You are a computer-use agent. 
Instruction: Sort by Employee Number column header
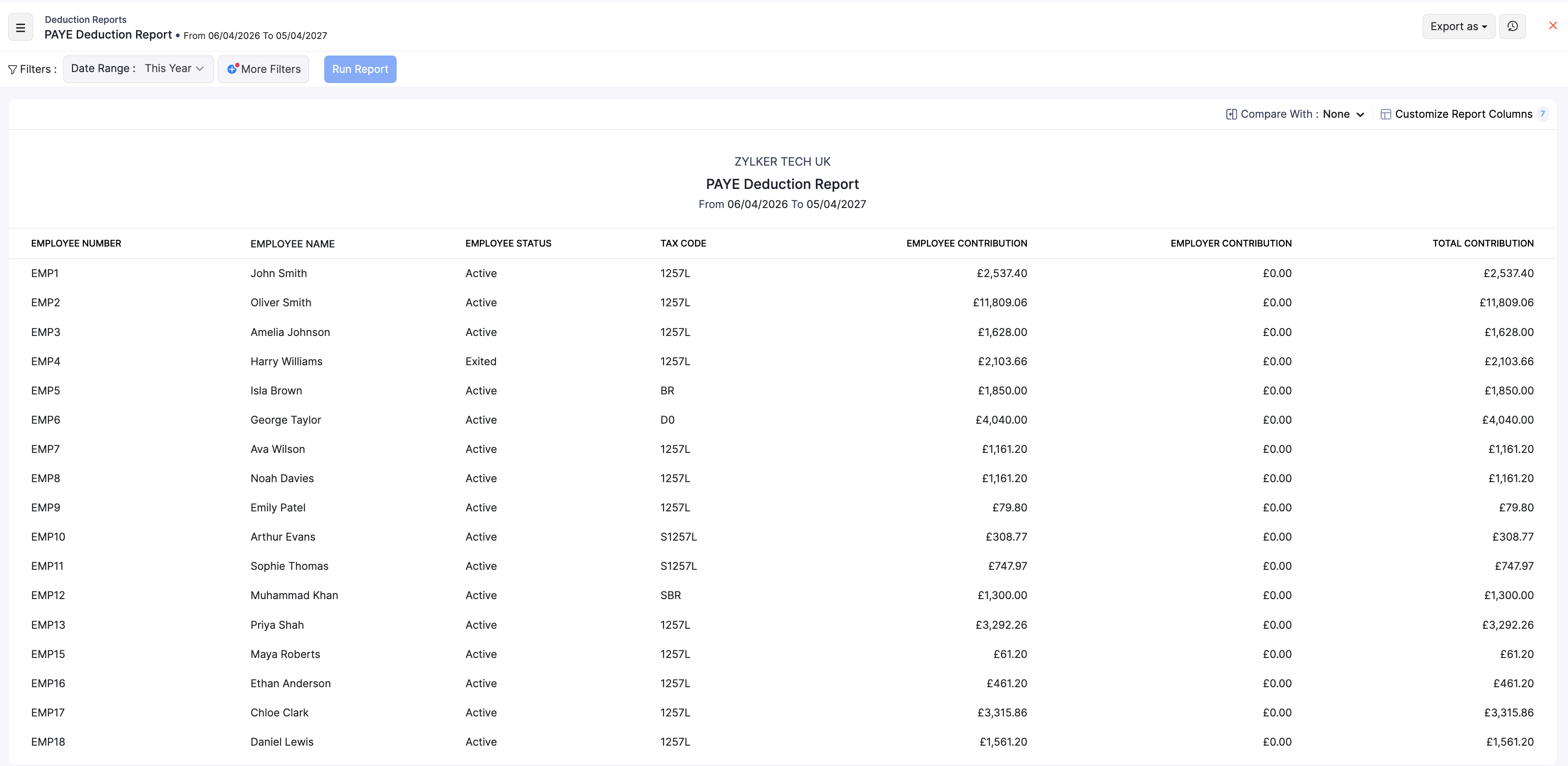coord(76,243)
